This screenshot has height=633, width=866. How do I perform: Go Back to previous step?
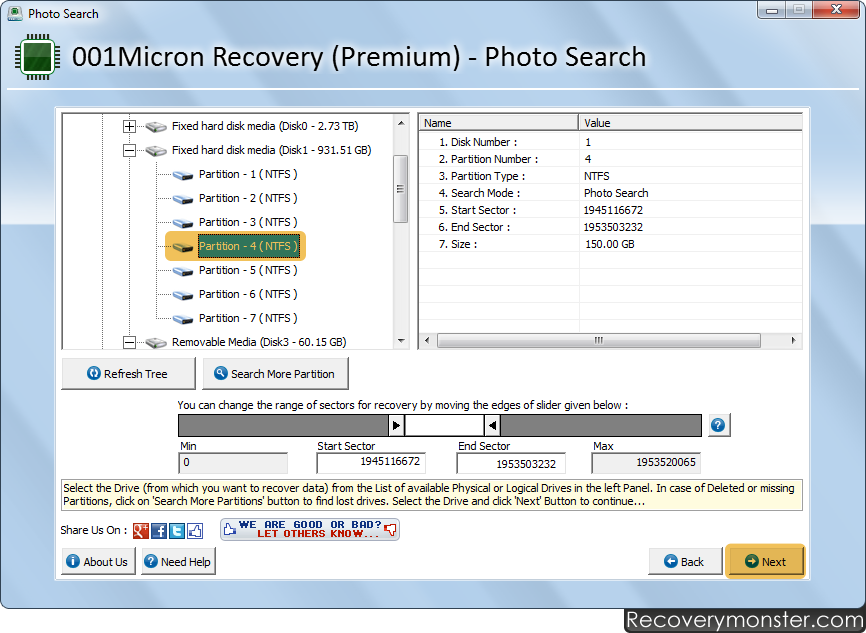(x=685, y=561)
